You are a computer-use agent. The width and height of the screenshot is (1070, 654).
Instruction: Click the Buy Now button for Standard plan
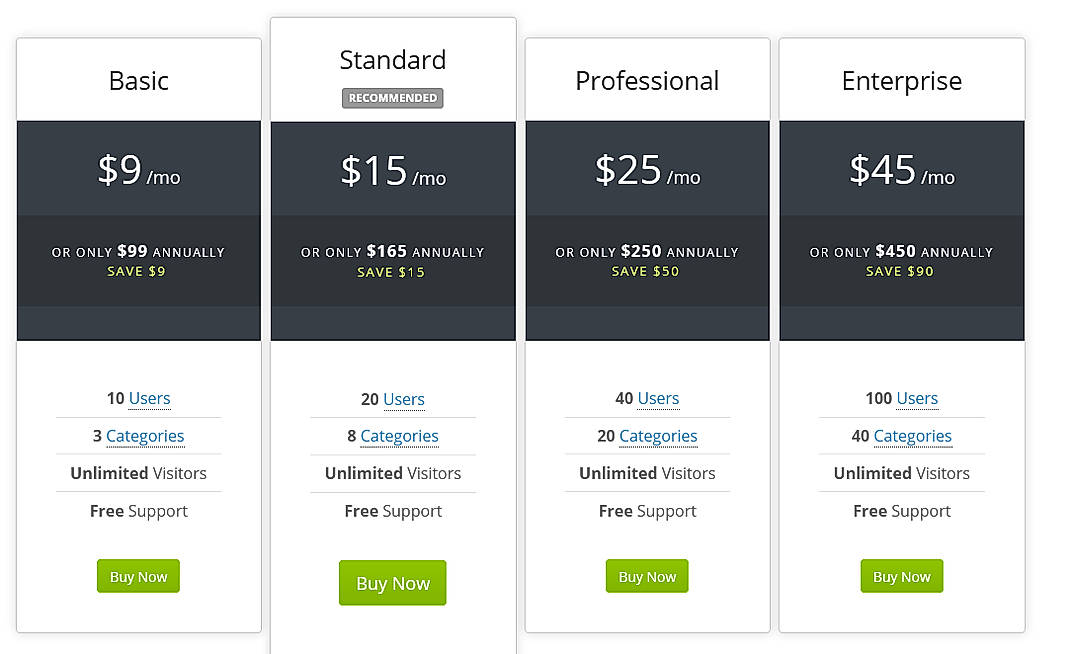pyautogui.click(x=392, y=583)
